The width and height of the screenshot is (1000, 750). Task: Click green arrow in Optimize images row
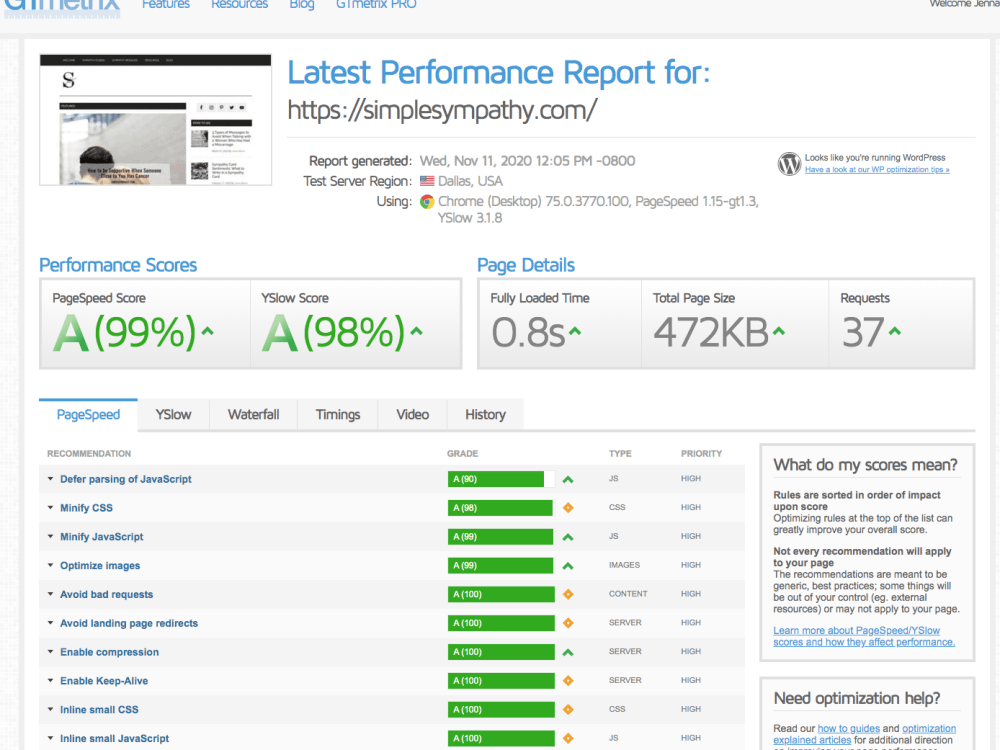(568, 566)
